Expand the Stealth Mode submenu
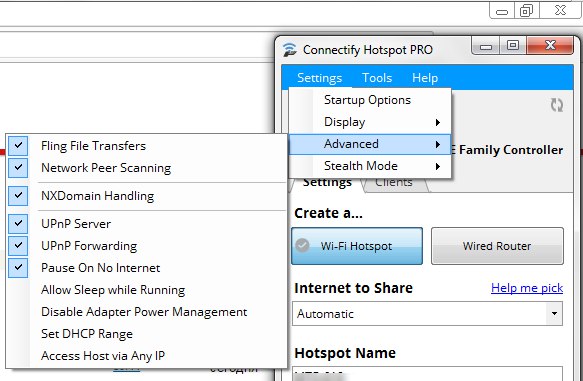The width and height of the screenshot is (583, 381). point(370,166)
